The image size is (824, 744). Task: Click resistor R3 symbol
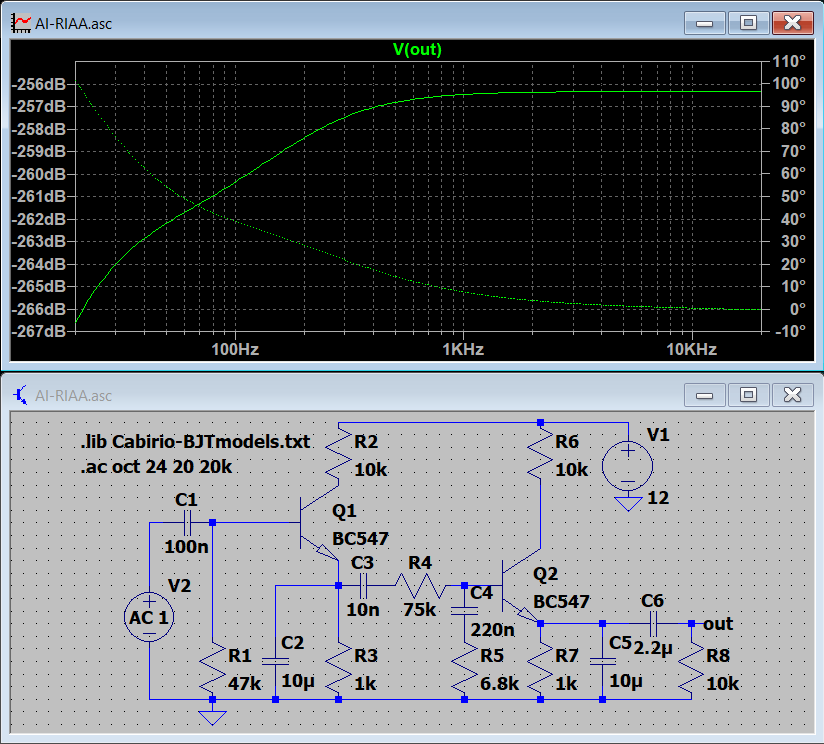click(338, 668)
